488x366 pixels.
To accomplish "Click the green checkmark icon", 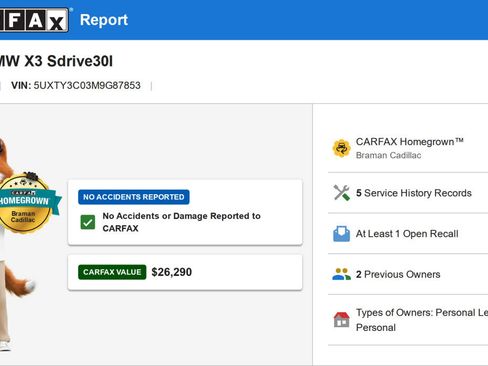I will point(88,222).
